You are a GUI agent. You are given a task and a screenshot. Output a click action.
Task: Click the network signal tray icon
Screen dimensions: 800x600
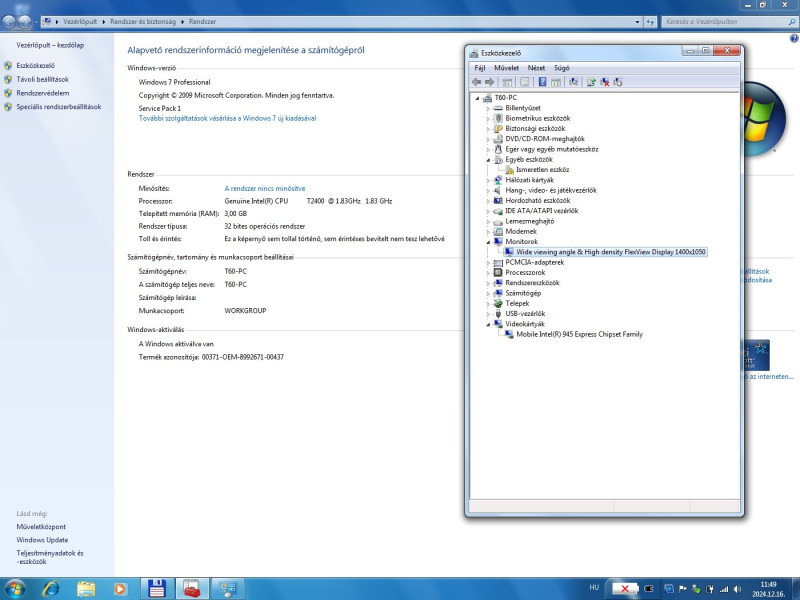pos(724,589)
